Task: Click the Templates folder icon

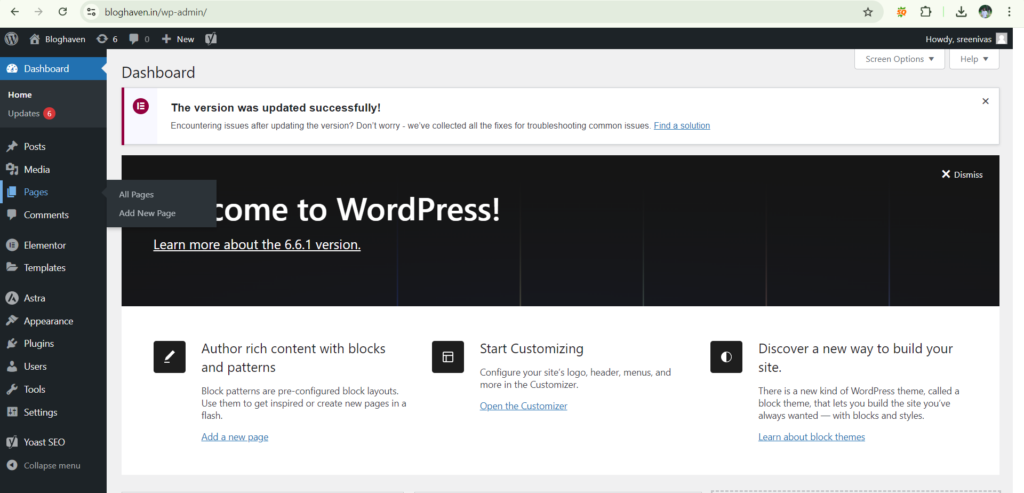Action: 12,267
